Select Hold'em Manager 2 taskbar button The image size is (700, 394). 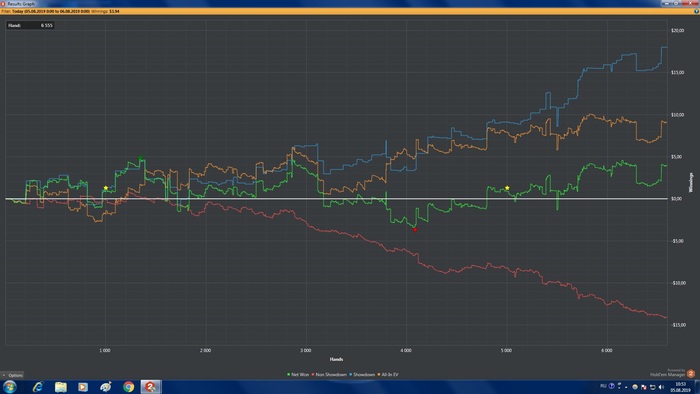[151, 386]
